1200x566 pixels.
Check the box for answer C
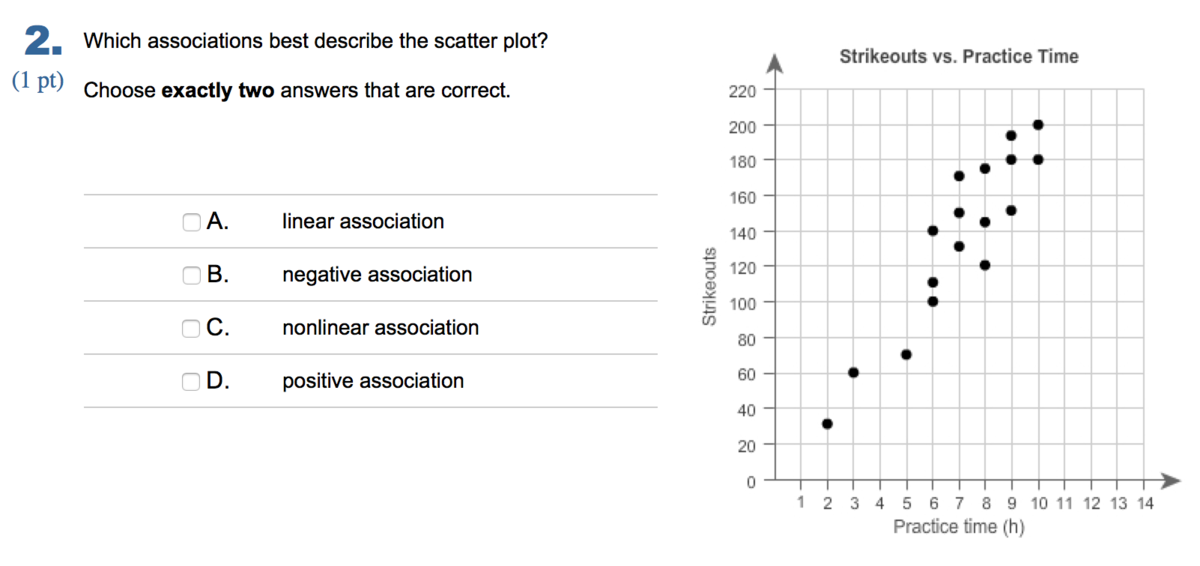point(191,328)
